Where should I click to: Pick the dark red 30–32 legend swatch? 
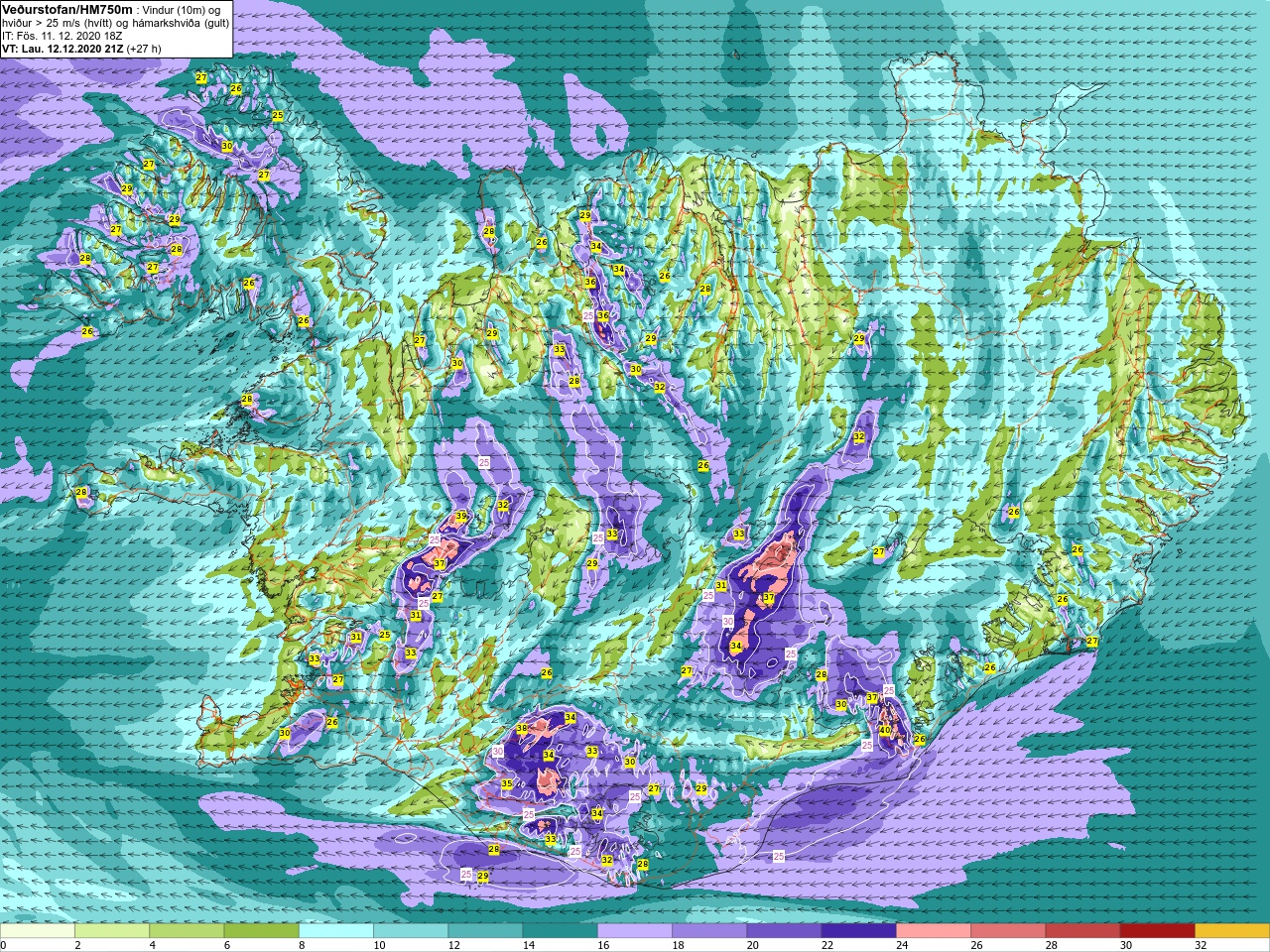coord(1158,931)
